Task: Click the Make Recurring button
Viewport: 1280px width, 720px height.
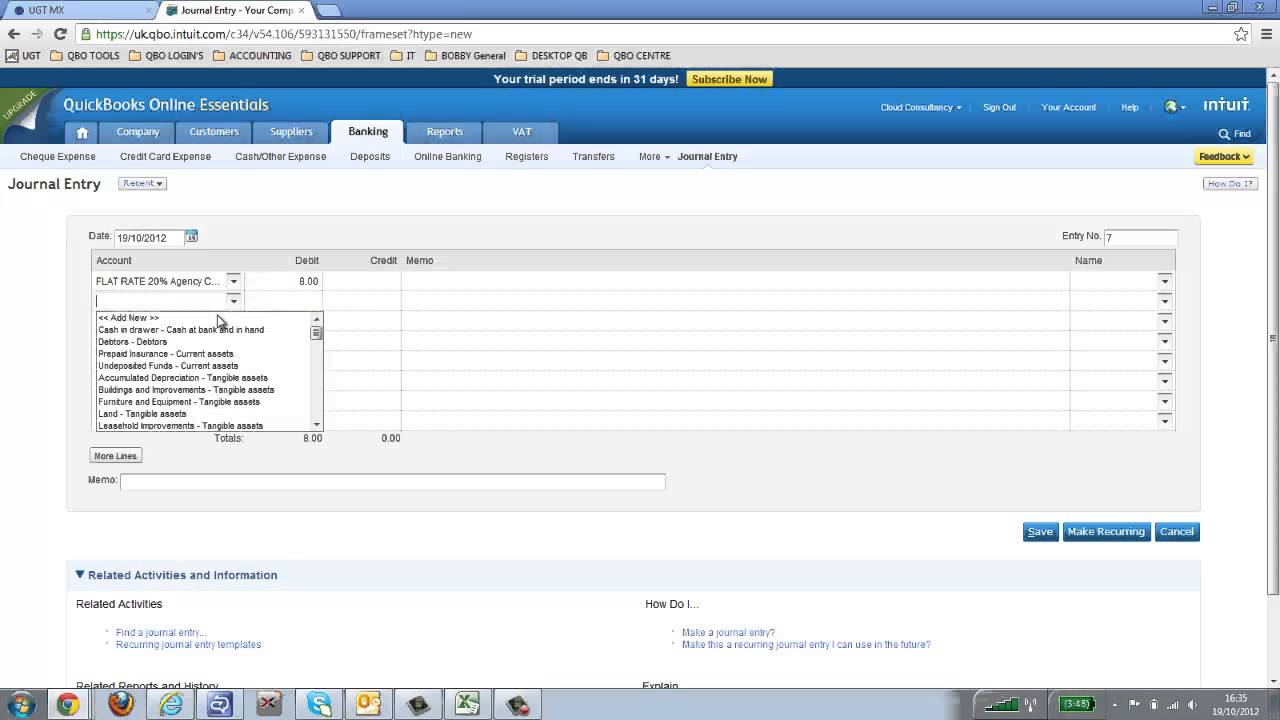Action: pyautogui.click(x=1106, y=531)
